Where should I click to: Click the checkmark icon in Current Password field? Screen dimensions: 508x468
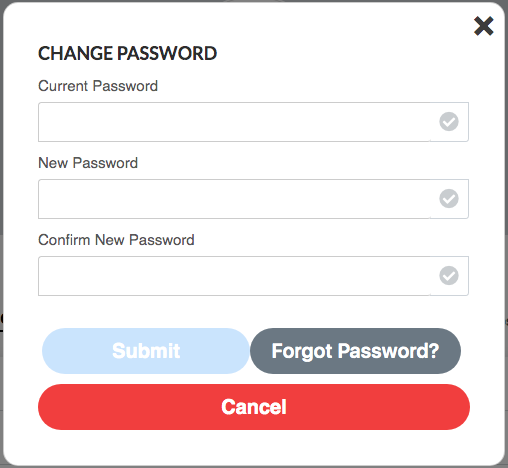(x=449, y=122)
